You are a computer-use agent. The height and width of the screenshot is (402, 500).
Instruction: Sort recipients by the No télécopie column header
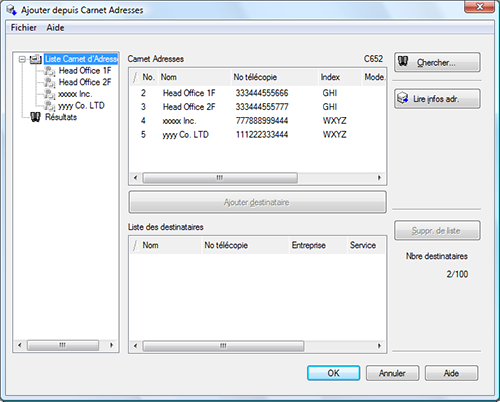point(245,245)
